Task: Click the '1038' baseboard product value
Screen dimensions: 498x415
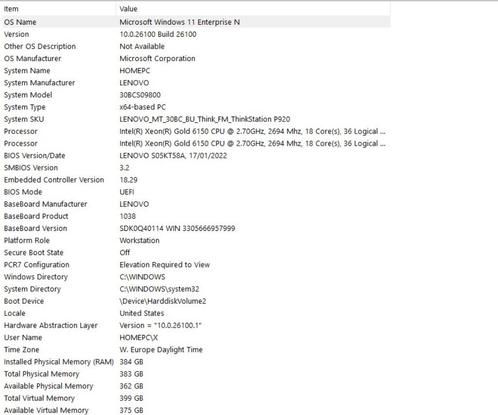Action: [x=128, y=216]
